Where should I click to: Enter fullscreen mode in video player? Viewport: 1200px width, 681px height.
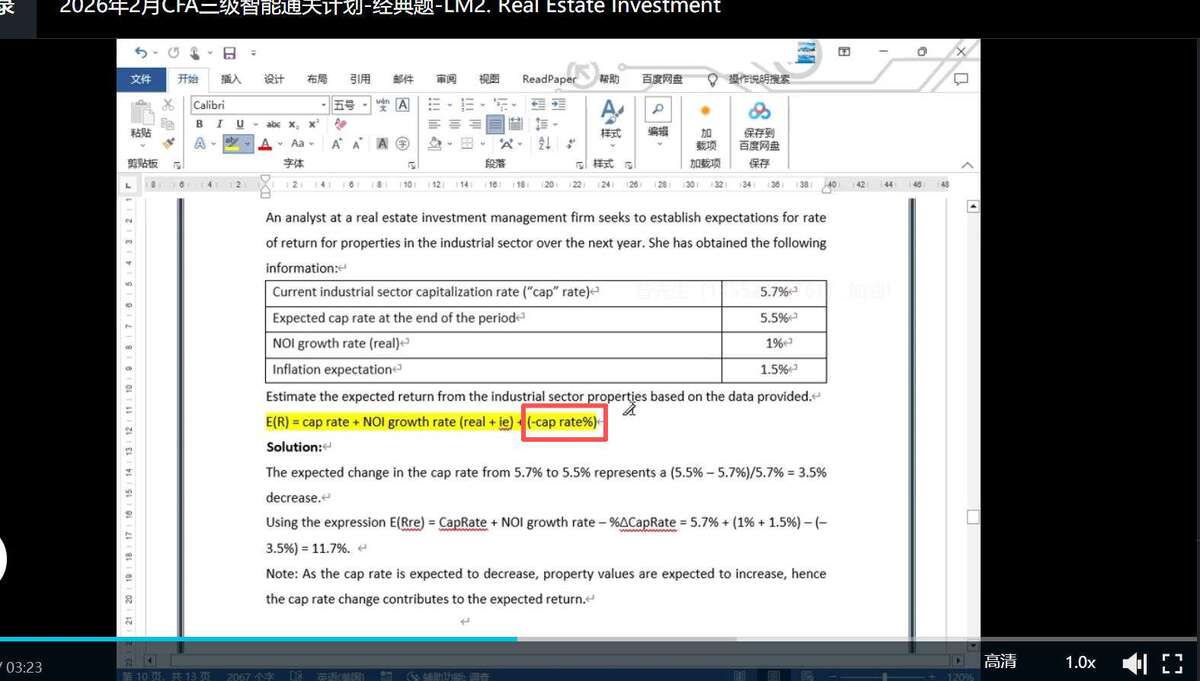(1172, 662)
